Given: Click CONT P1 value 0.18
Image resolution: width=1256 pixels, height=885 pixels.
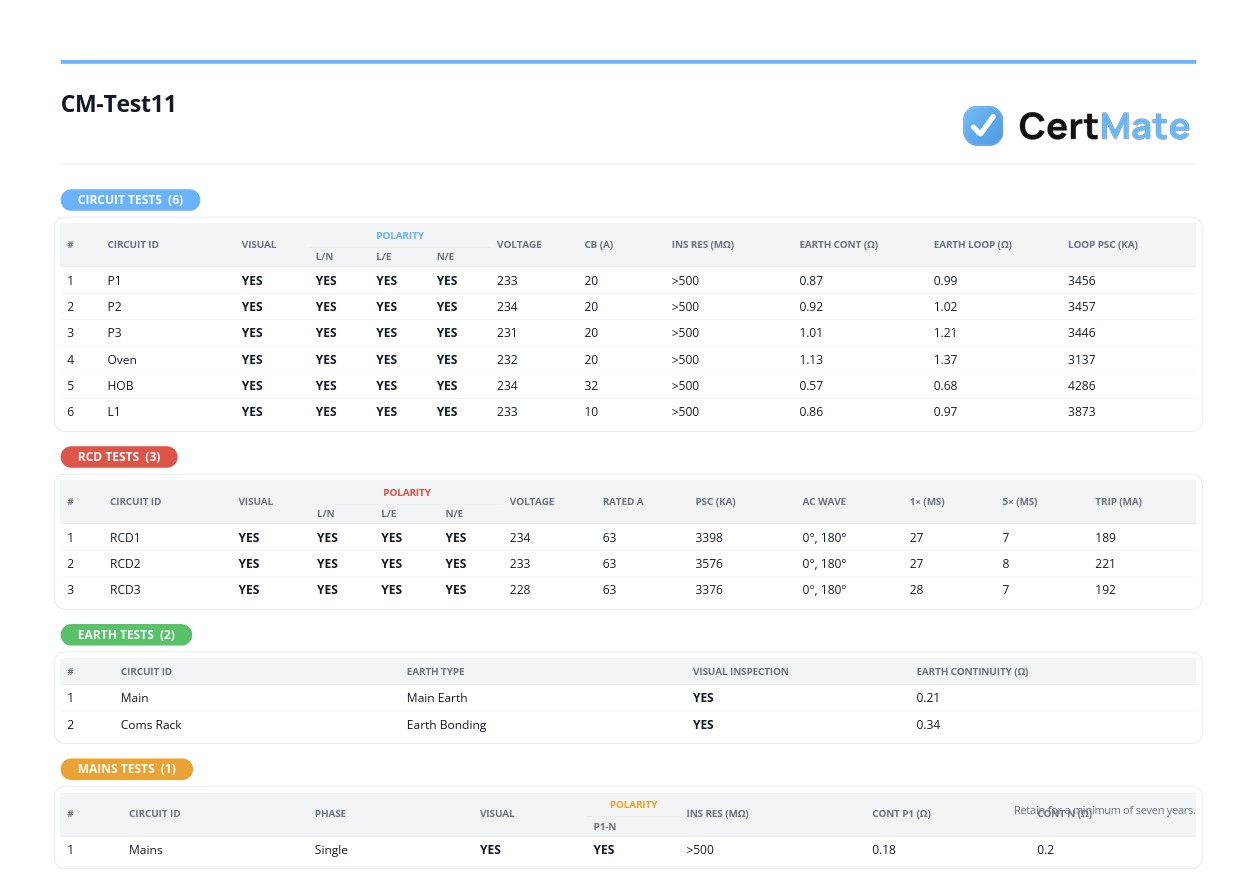Looking at the screenshot, I should click(884, 850).
